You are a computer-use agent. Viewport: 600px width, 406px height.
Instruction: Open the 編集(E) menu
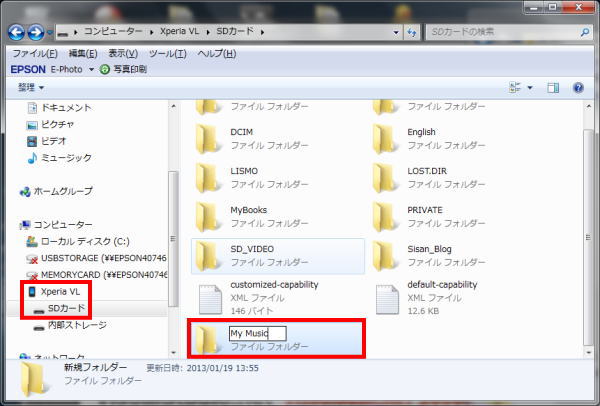click(83, 53)
